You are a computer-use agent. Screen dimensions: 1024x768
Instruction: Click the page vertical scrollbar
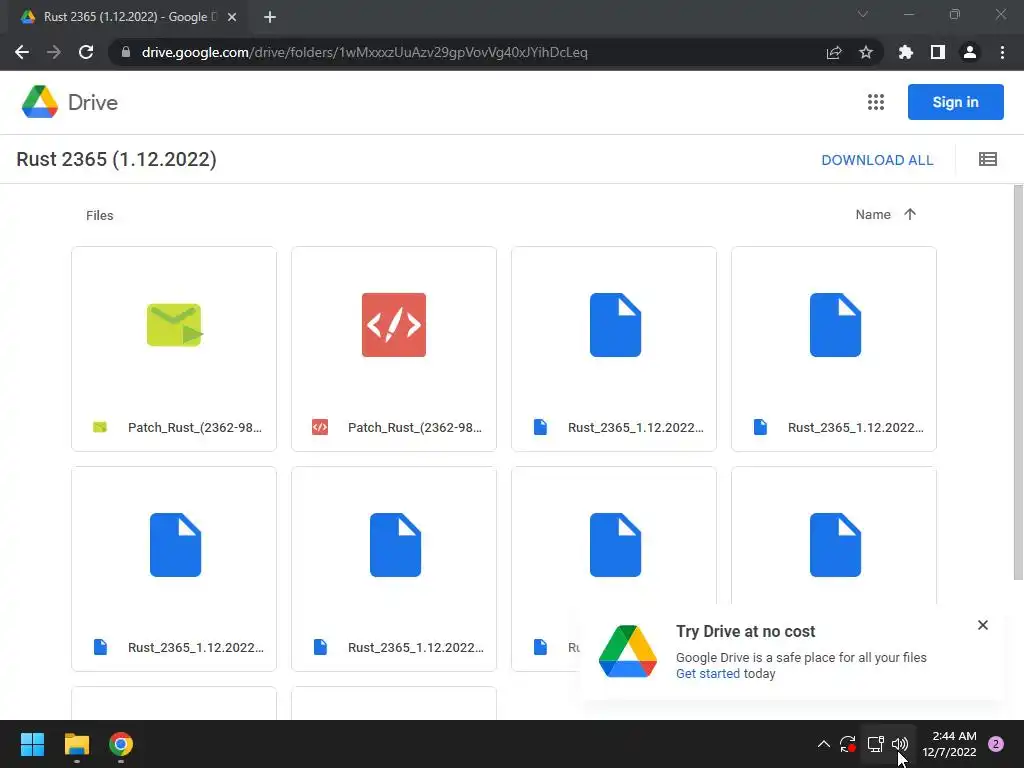1018,382
